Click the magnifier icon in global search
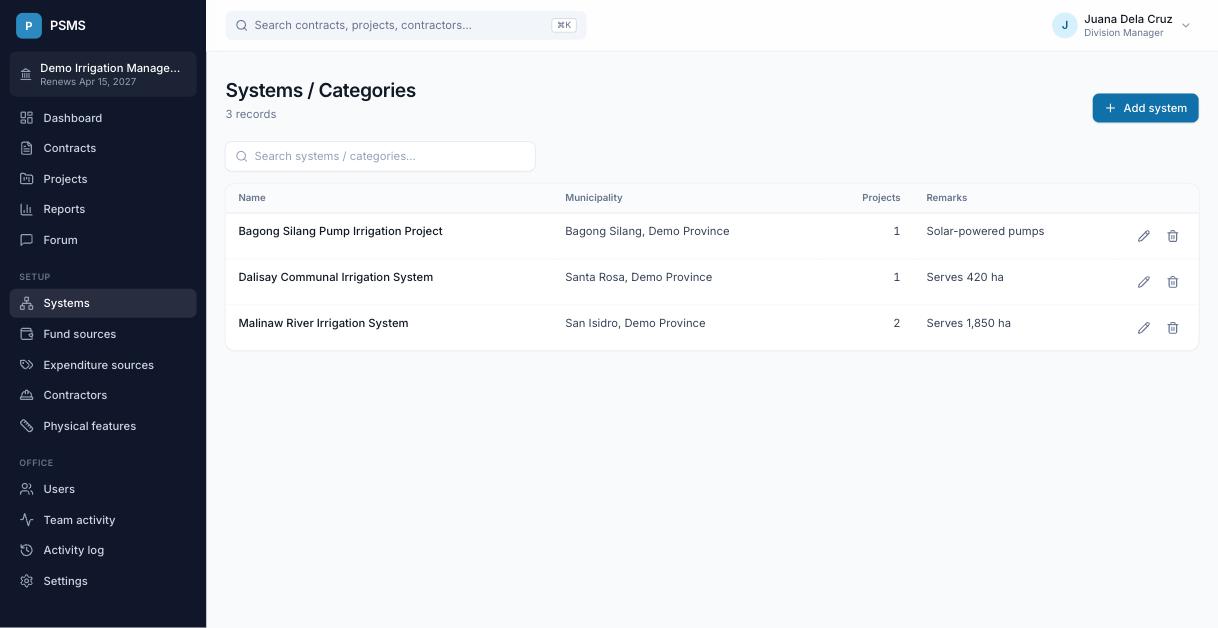 tap(242, 25)
